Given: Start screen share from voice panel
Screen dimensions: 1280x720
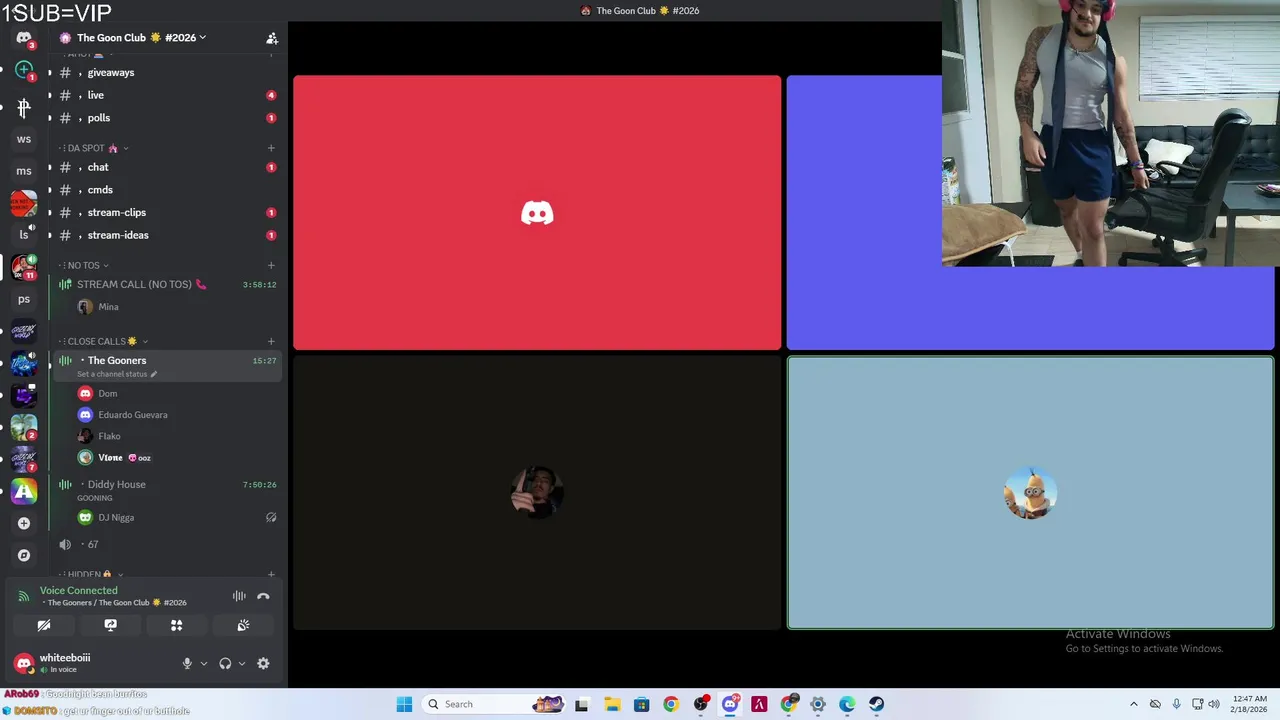Looking at the screenshot, I should click(x=110, y=625).
